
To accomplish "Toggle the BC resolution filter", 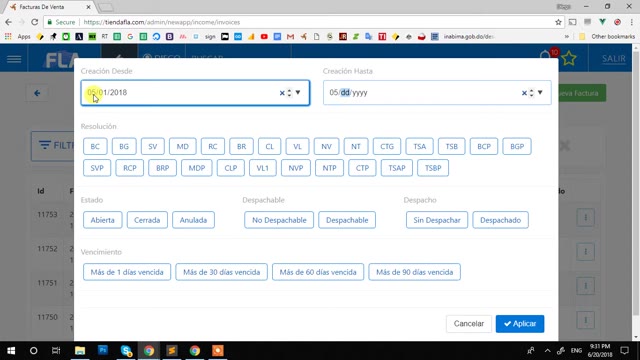I will pyautogui.click(x=95, y=147).
